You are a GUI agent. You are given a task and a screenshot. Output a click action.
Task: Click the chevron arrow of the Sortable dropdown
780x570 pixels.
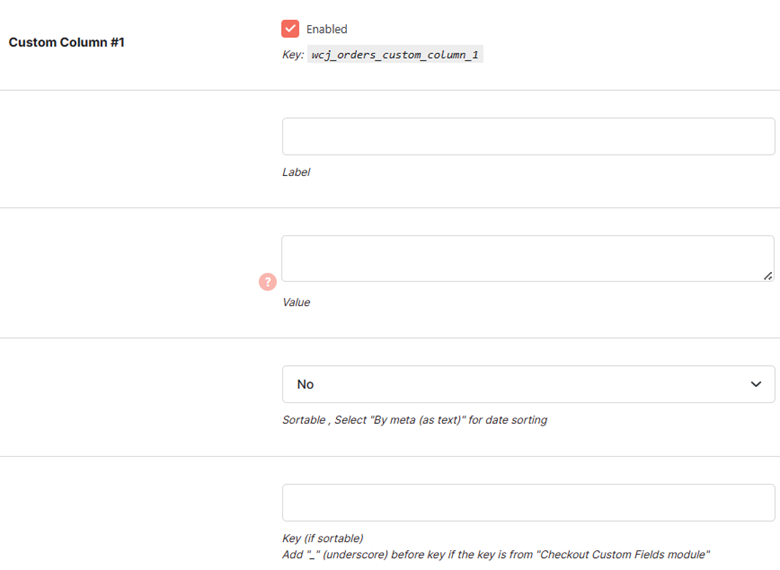(756, 384)
